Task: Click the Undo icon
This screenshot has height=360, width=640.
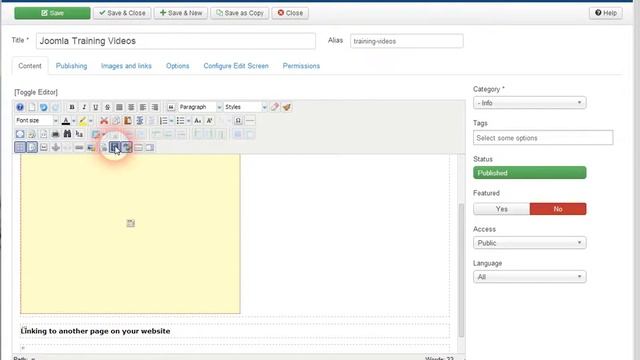Action: click(x=44, y=107)
